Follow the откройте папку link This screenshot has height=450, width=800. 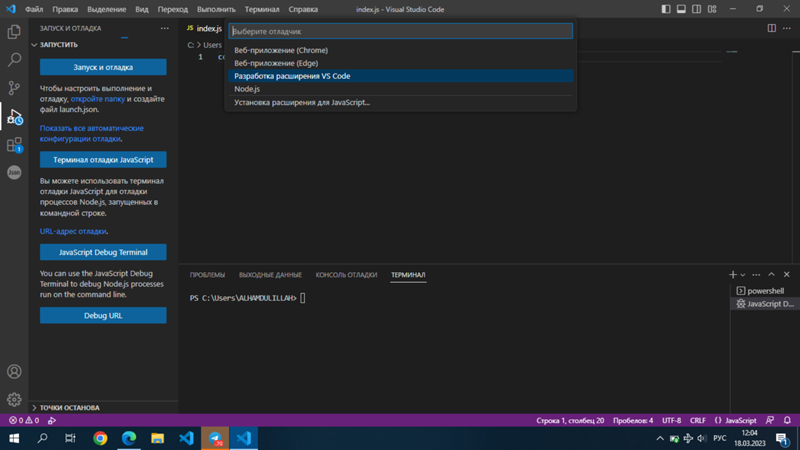[x=97, y=99]
